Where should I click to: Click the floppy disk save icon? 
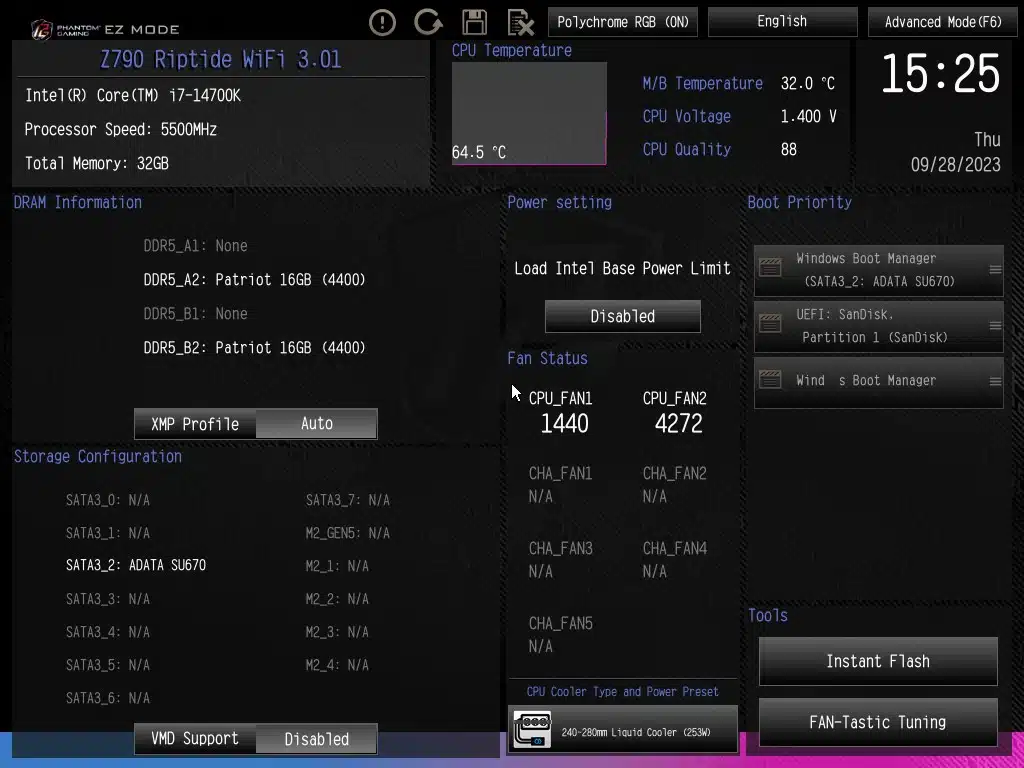tap(474, 22)
